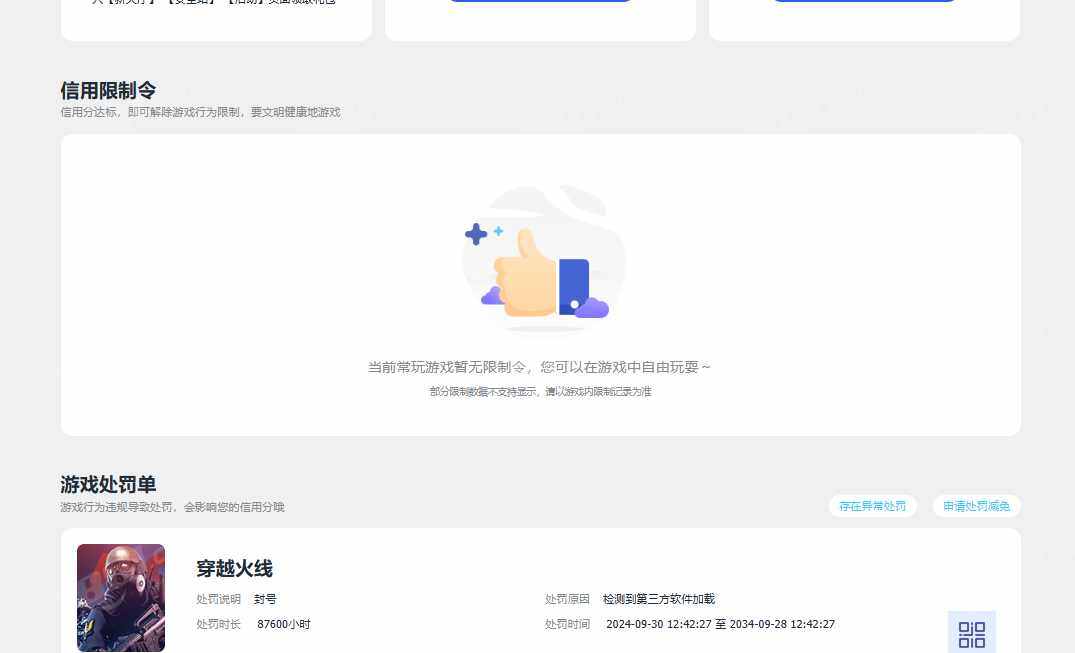Click the 部分限制数据不支持显示 note text
This screenshot has width=1075, height=653.
(x=540, y=392)
